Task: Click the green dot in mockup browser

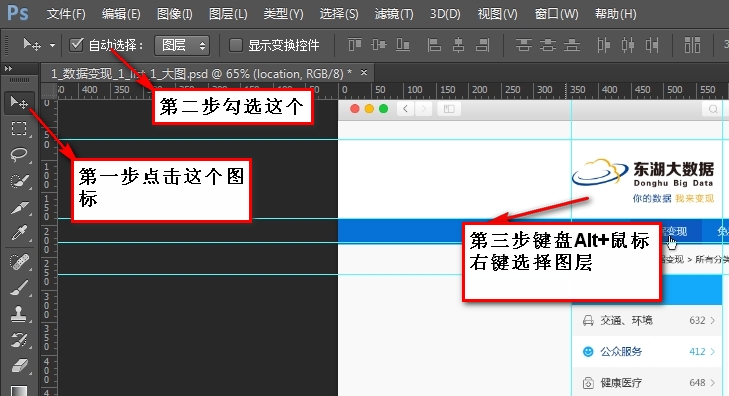Action: pos(384,109)
